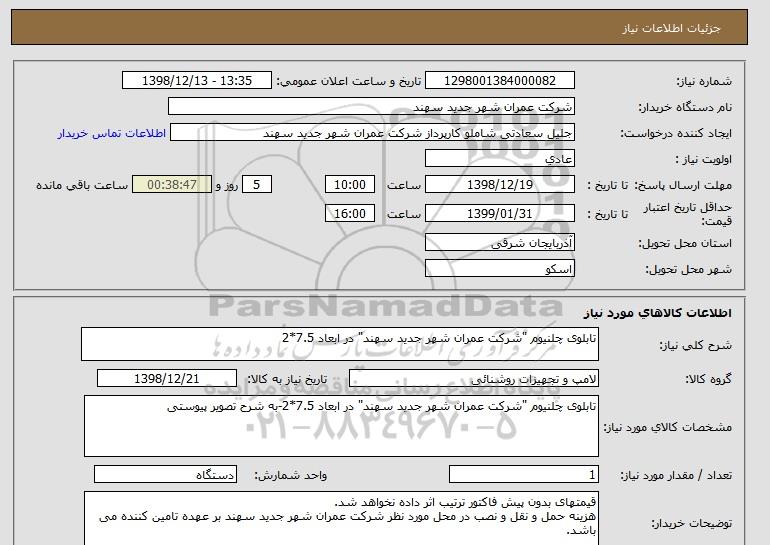Click the label نام دستگاه خریدار

tap(685, 107)
